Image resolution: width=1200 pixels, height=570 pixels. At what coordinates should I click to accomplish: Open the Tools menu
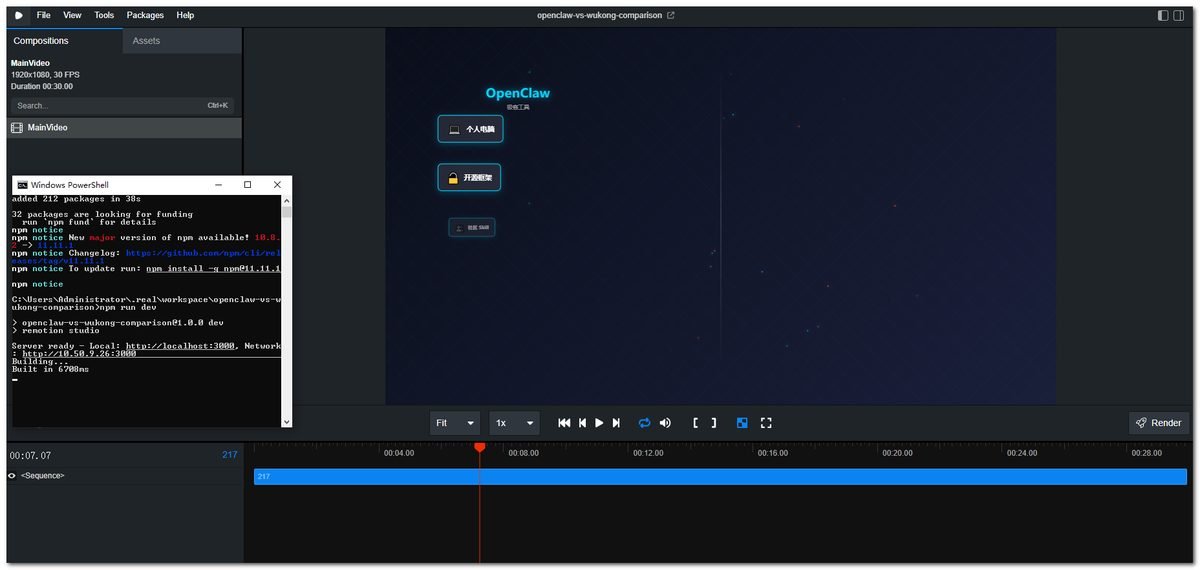104,15
